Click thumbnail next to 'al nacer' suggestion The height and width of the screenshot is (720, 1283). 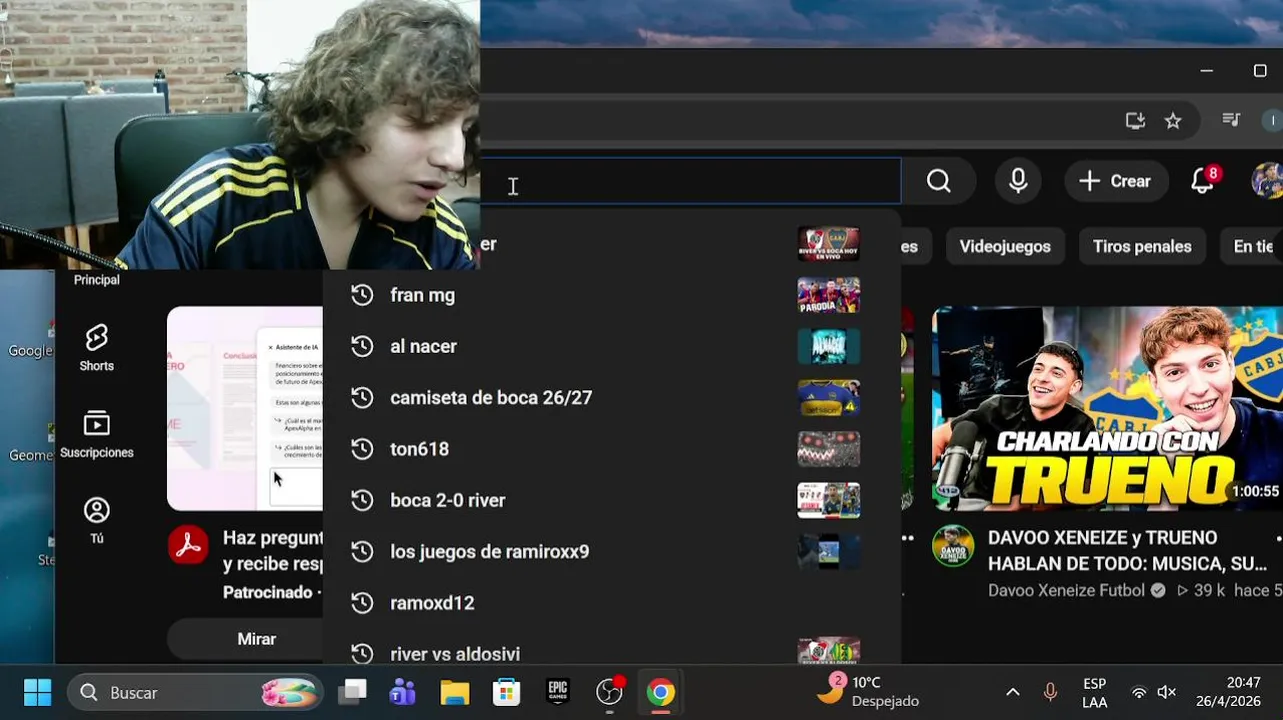click(828, 346)
